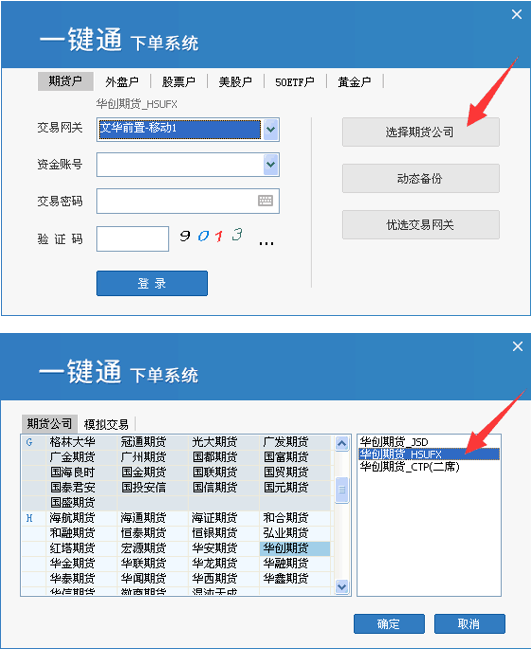This screenshot has height=649, width=531.
Task: Open the soft keyboard icon in password field
Action: click(265, 201)
